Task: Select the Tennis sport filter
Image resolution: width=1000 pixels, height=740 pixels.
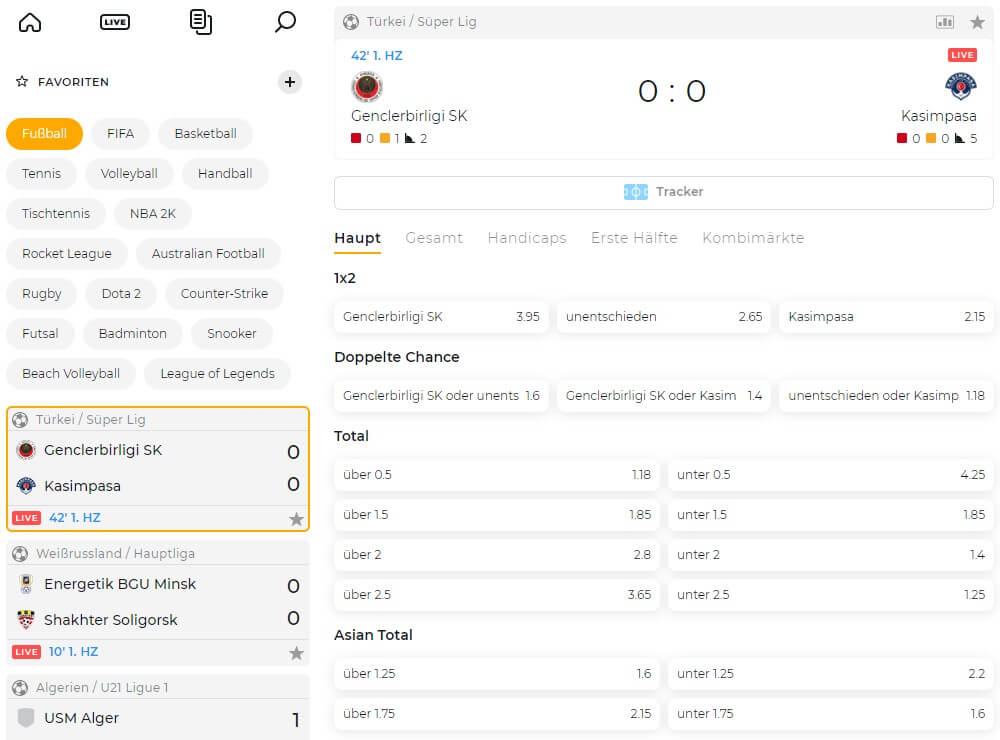Action: click(41, 174)
